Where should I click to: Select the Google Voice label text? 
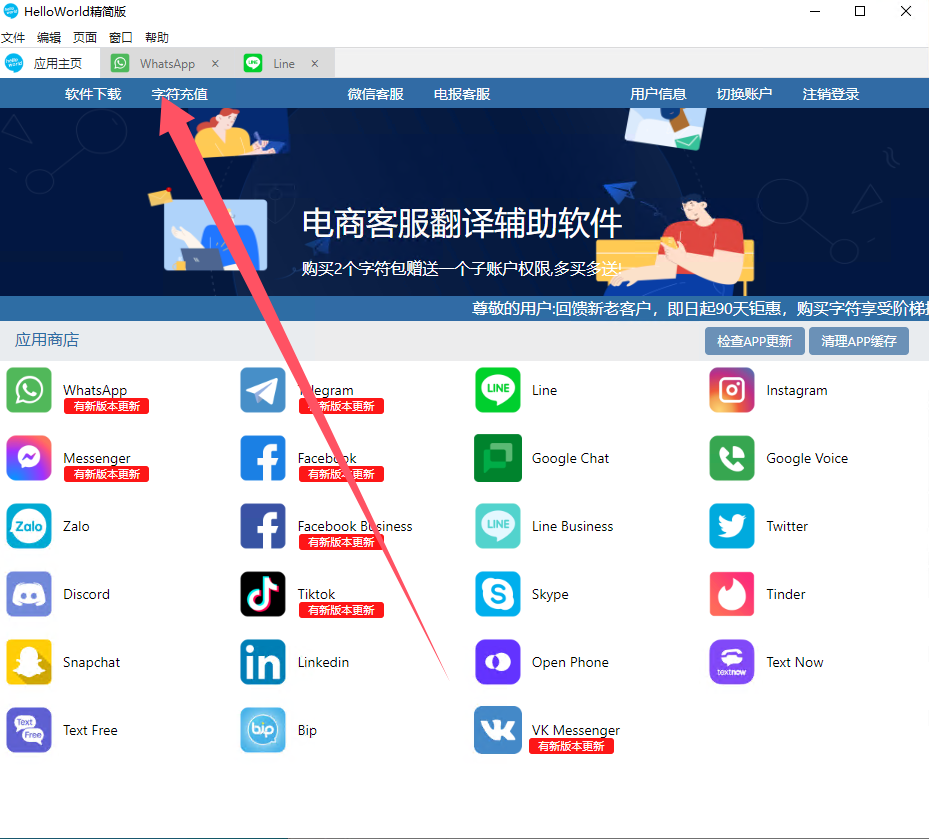807,459
